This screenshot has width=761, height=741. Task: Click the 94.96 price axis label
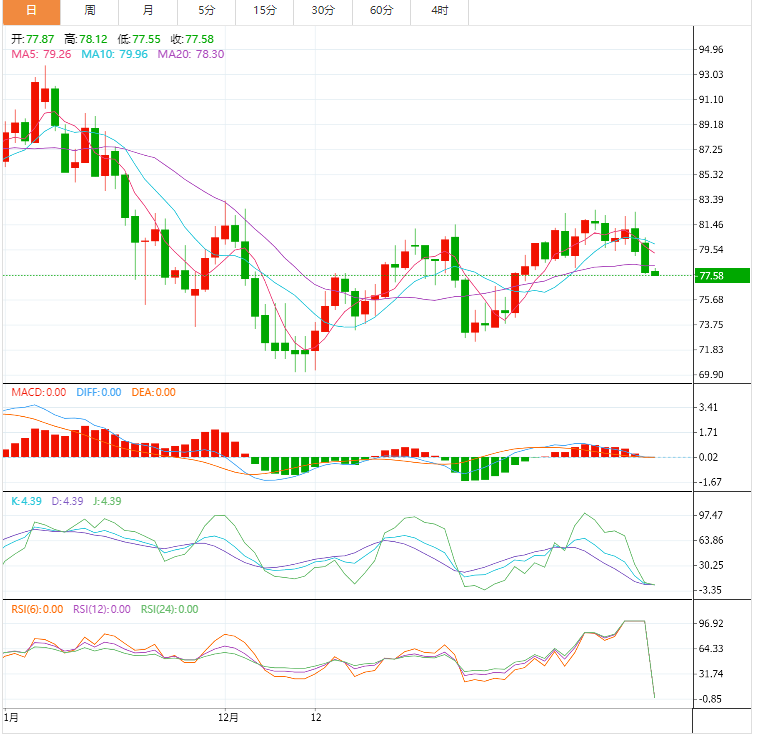[711, 50]
